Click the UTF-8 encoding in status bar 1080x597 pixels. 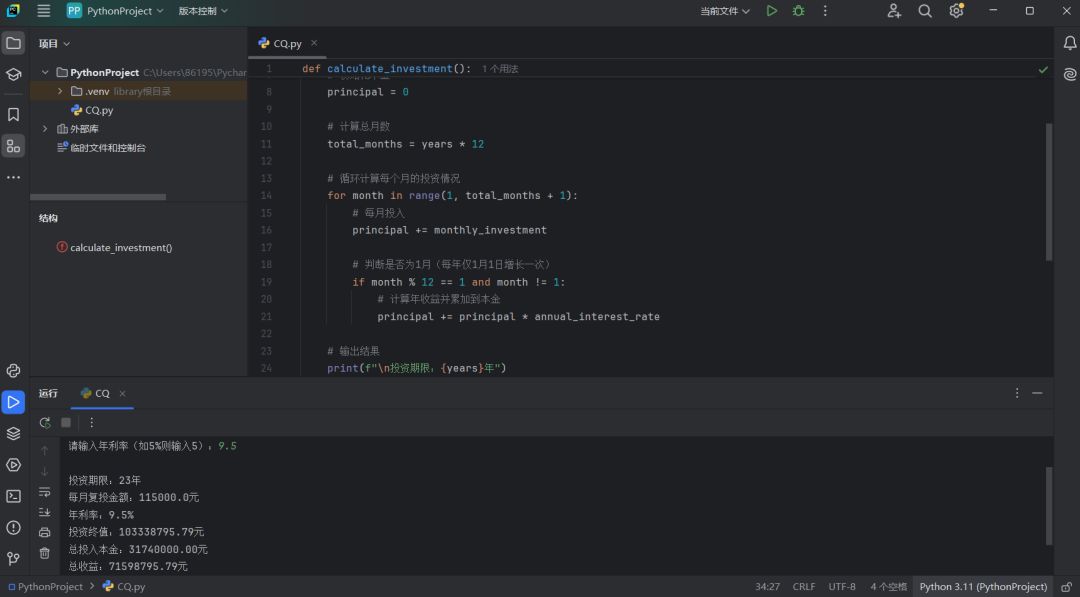[842, 587]
